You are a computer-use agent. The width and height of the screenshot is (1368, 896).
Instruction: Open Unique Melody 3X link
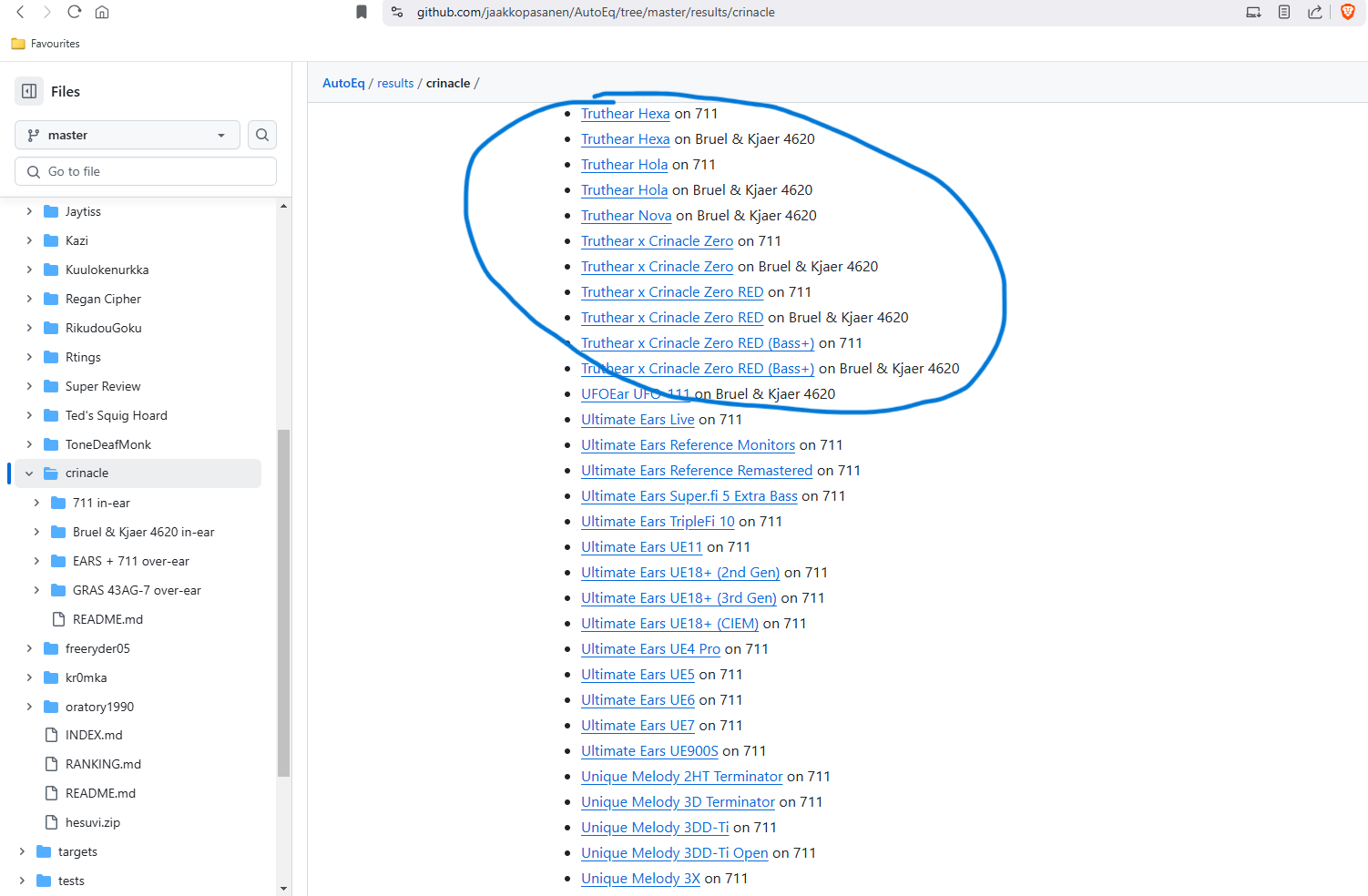click(641, 878)
